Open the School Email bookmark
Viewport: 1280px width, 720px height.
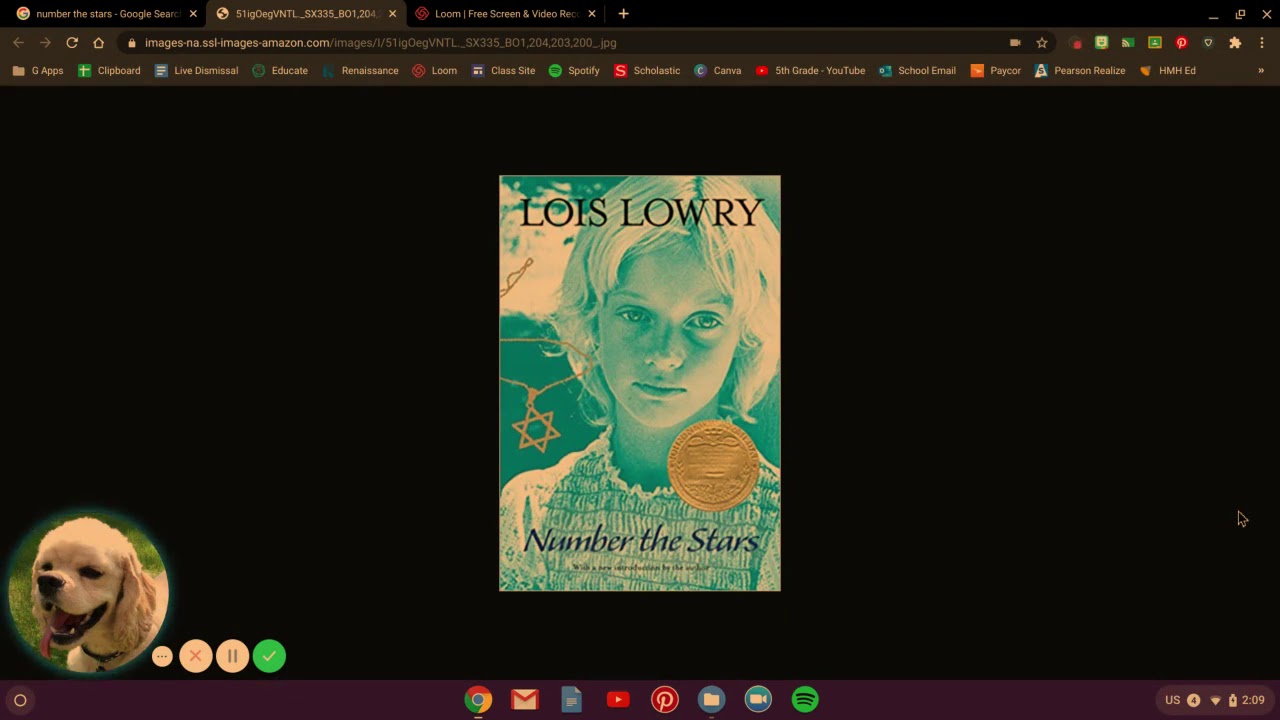coord(917,71)
